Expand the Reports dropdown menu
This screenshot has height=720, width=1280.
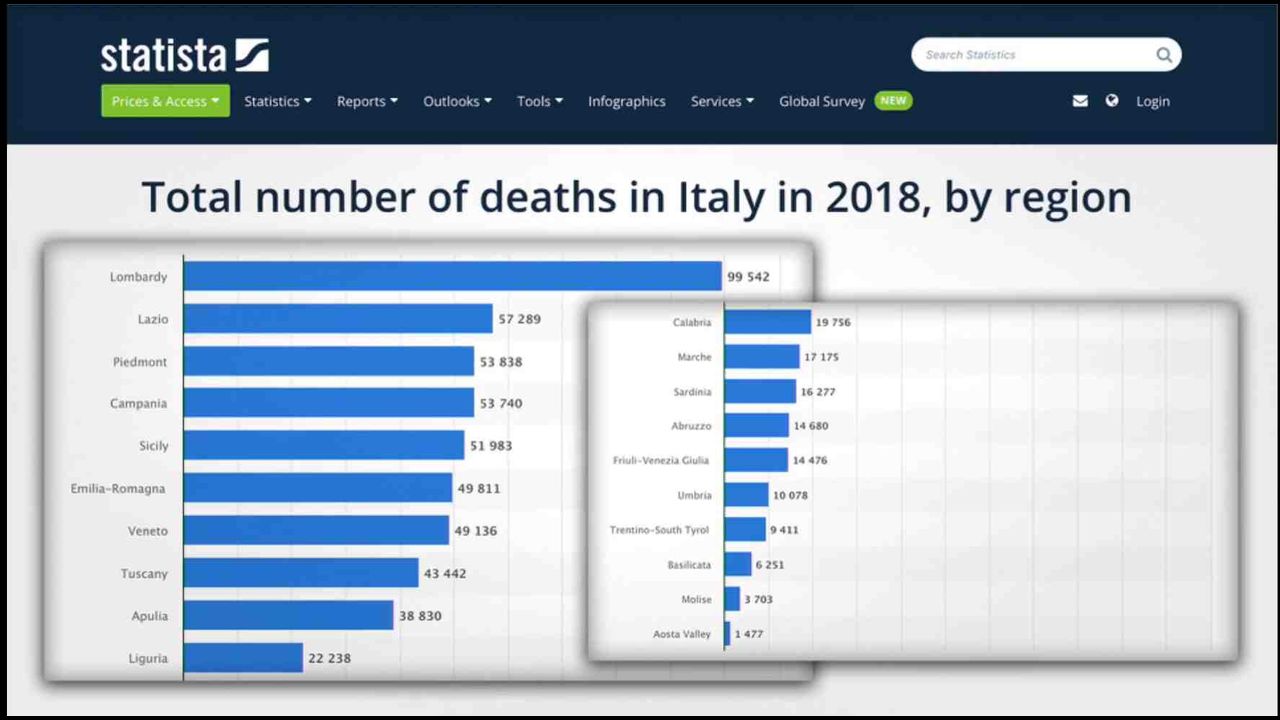[x=367, y=101]
